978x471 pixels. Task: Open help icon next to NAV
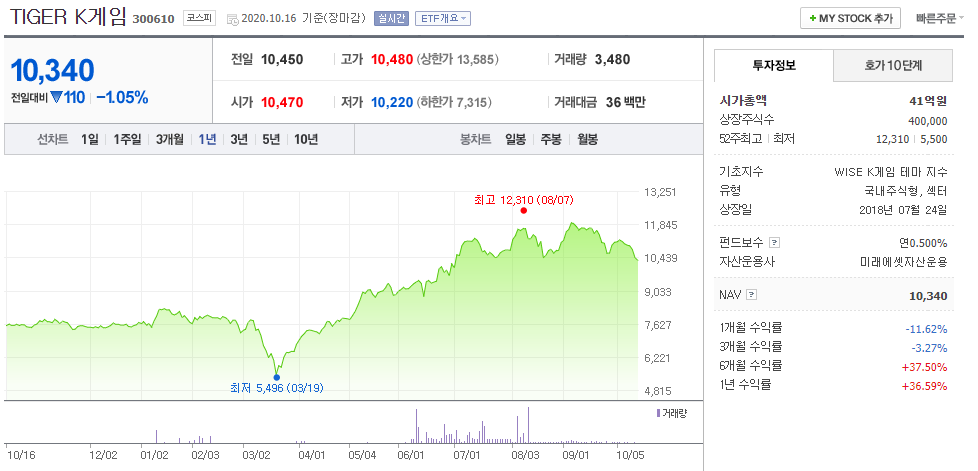tap(752, 294)
